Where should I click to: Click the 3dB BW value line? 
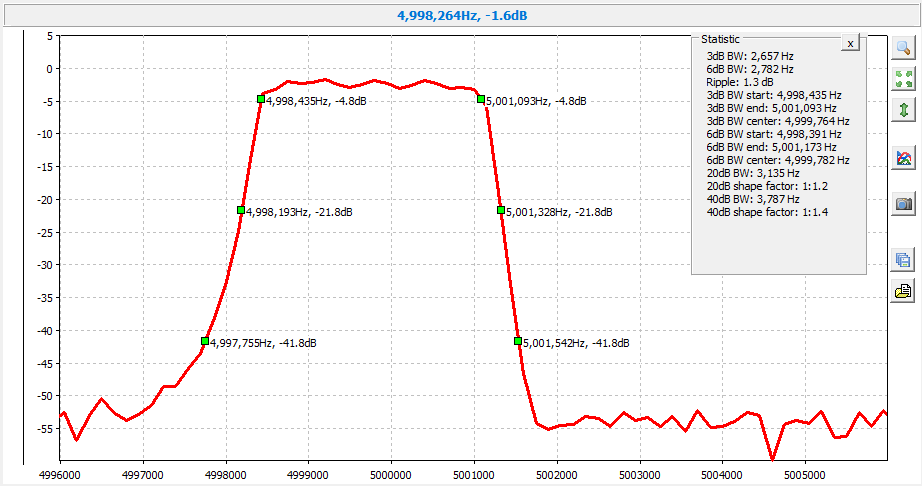coord(750,56)
